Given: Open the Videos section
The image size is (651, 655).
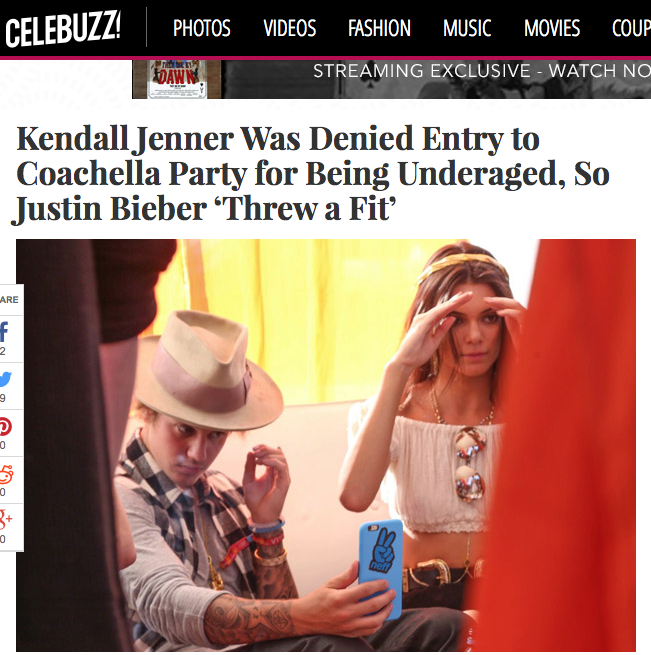Looking at the screenshot, I should (290, 28).
